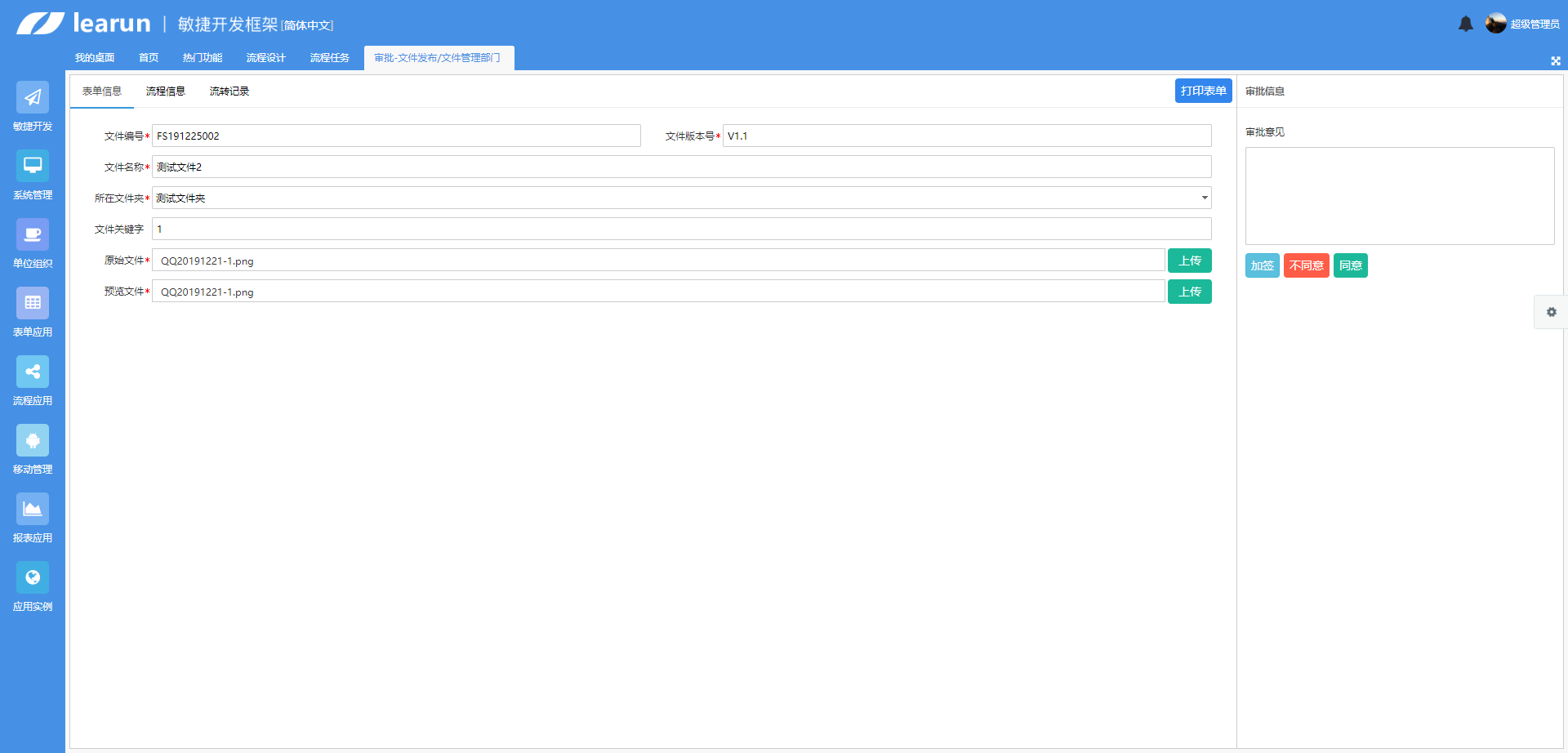Open the 报表应用 chart icon
This screenshot has height=753, width=1568.
[x=33, y=510]
